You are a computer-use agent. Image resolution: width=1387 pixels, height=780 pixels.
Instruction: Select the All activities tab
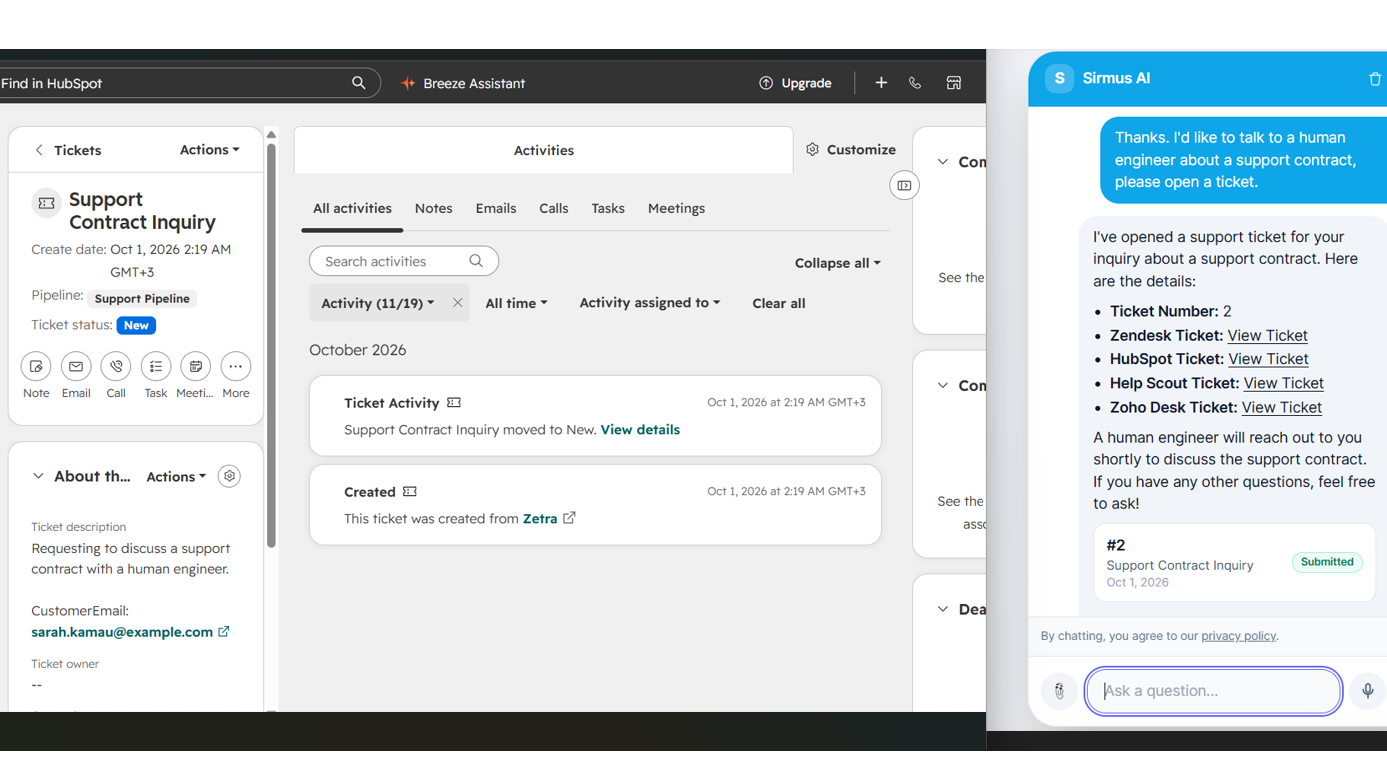point(352,208)
